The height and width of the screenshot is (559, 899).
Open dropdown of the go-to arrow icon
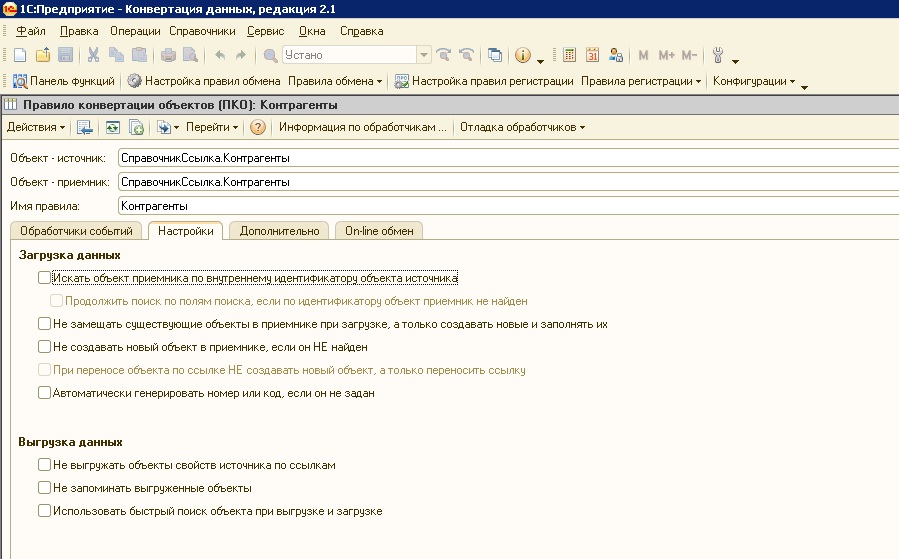[x=176, y=127]
